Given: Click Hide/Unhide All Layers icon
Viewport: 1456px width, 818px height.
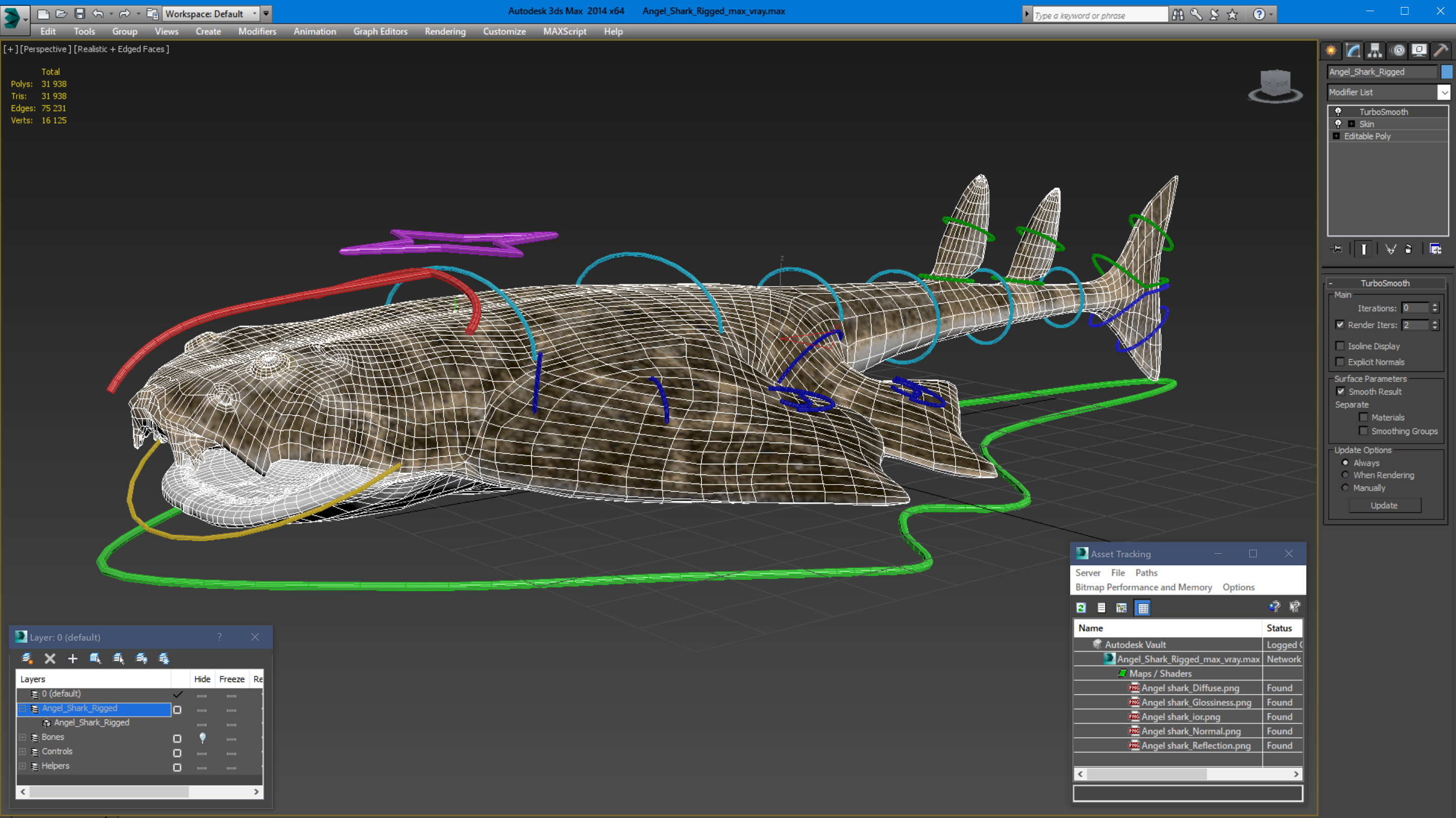Looking at the screenshot, I should (x=142, y=658).
